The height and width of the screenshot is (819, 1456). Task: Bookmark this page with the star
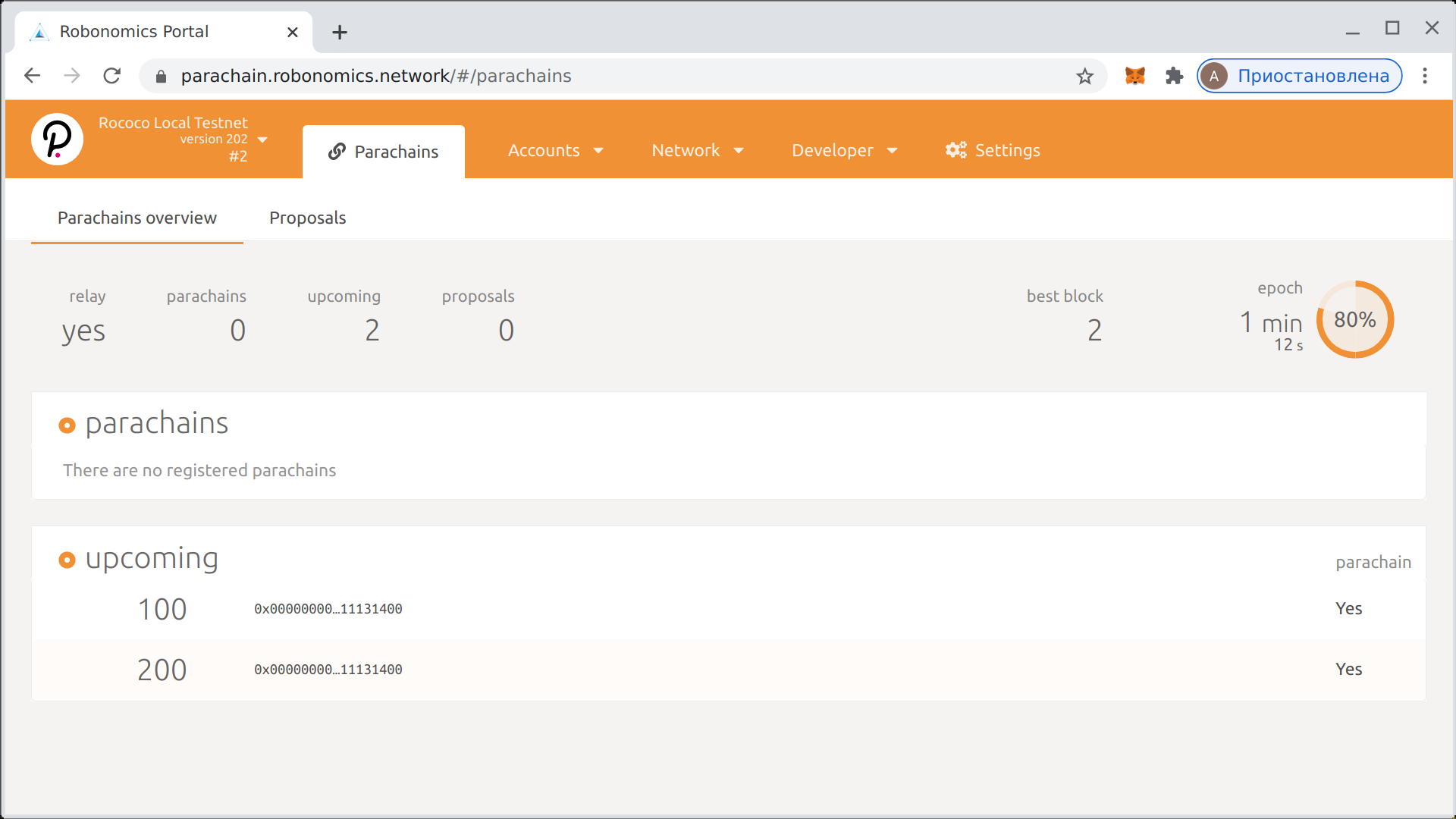[1085, 76]
